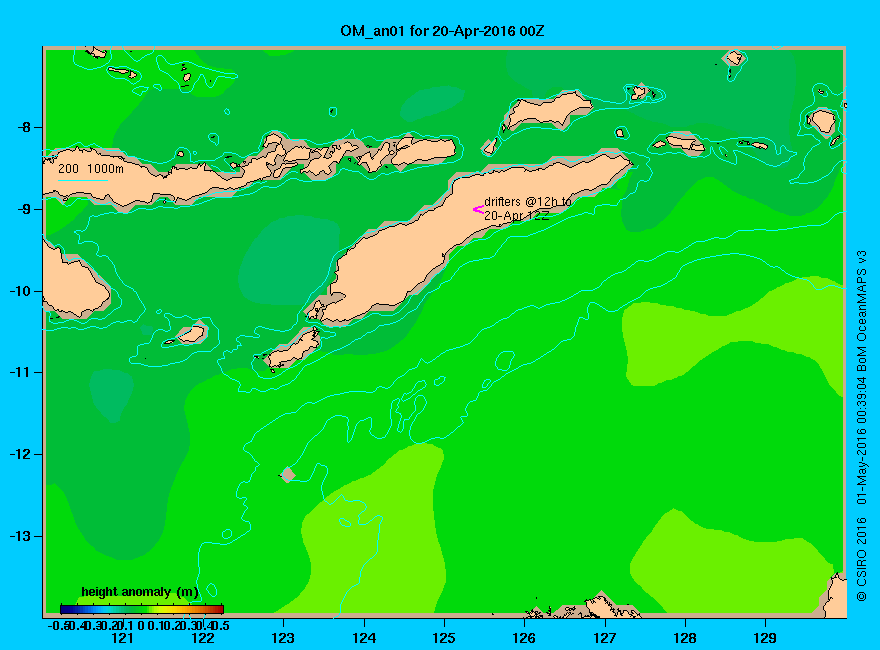880x650 pixels.
Task: Click the 'height anomaly (m)' colorbar label
Action: 140,592
